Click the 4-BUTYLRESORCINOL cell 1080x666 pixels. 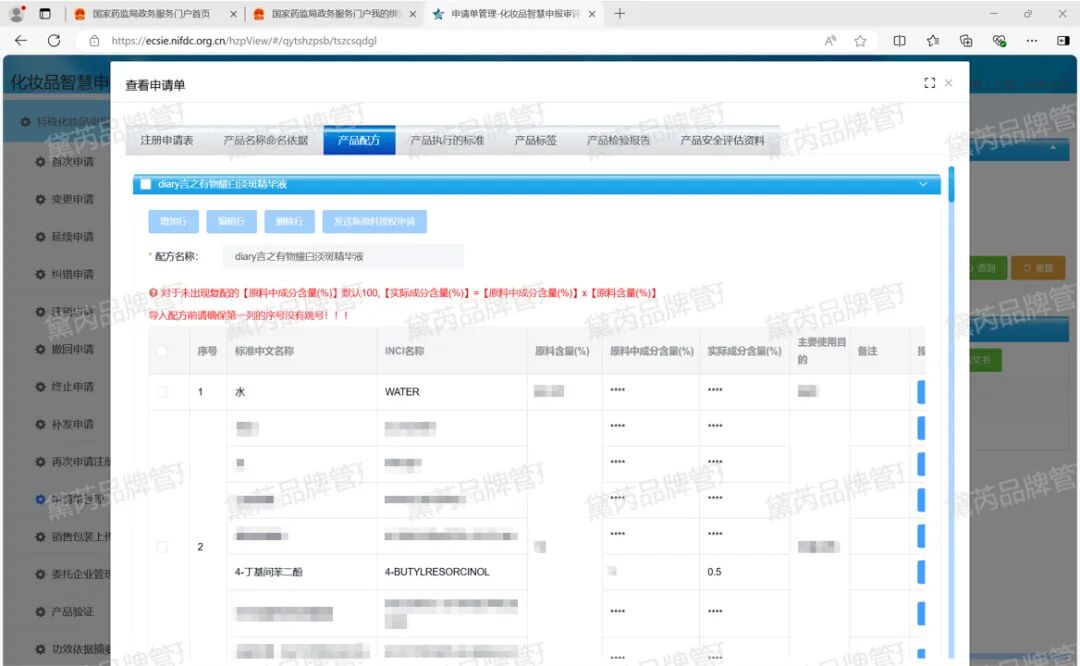coord(452,572)
